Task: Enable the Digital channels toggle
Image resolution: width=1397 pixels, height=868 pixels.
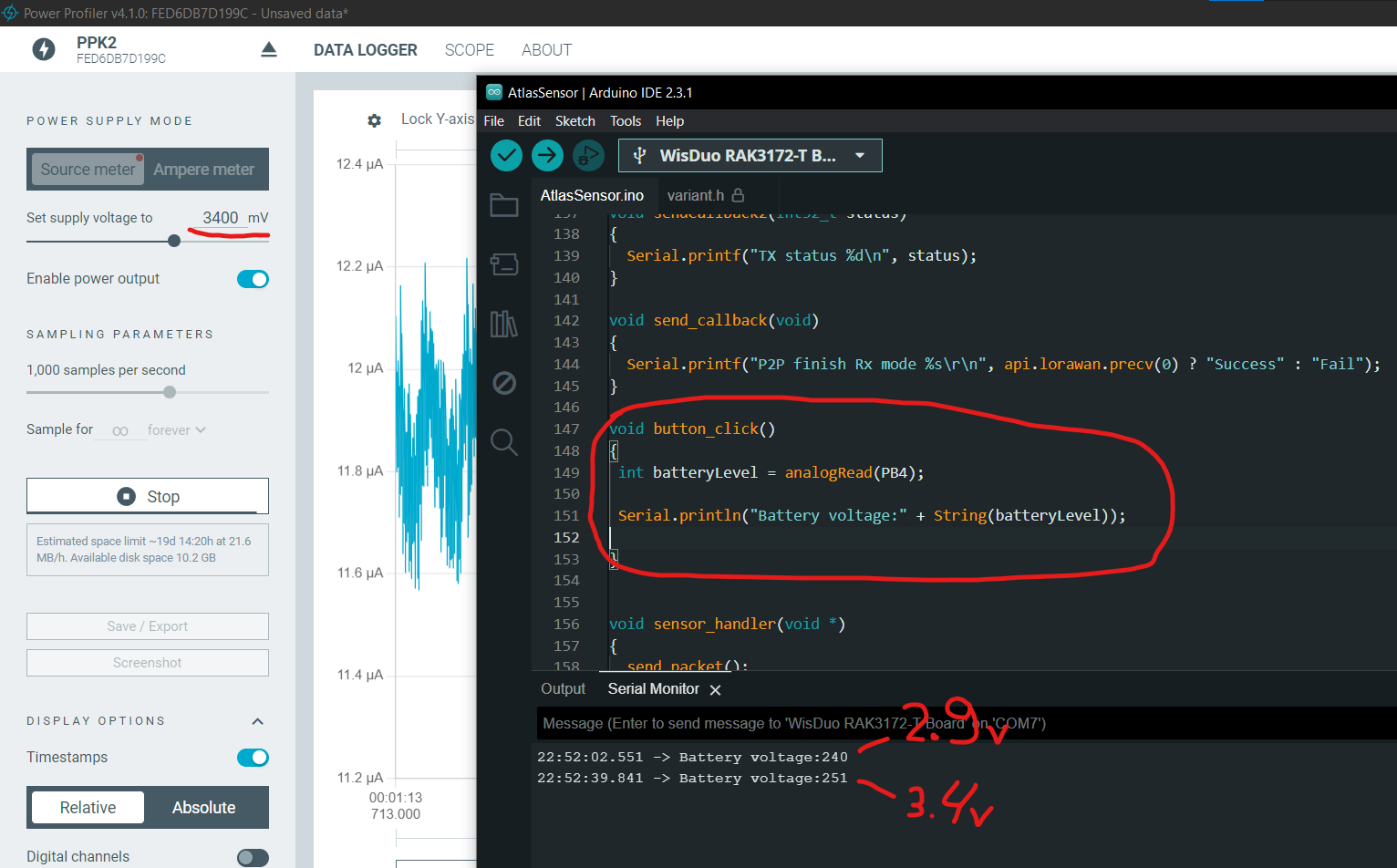Action: (253, 857)
